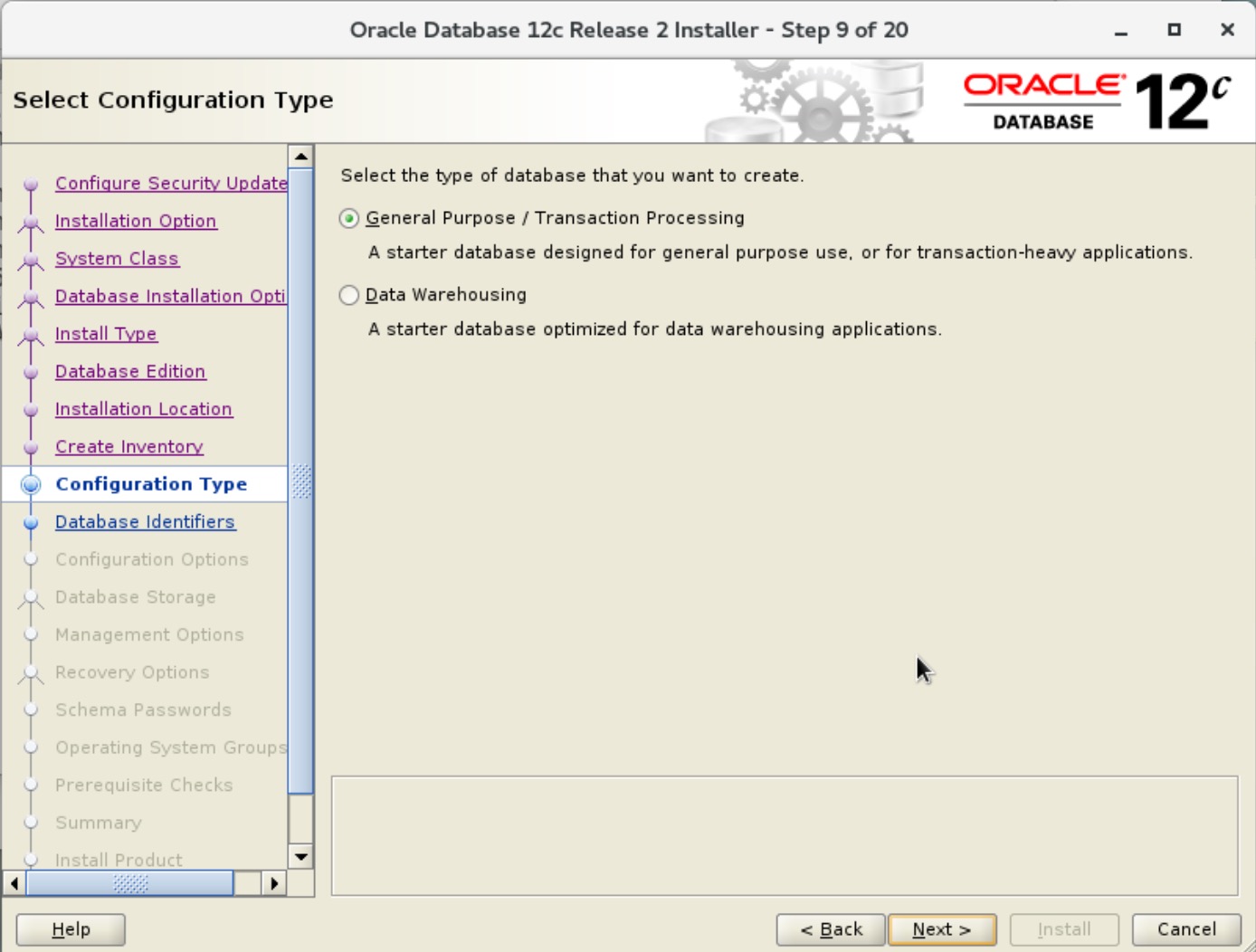Click the disabled Database Storage step text
Viewport: 1256px width, 952px height.
tap(136, 597)
